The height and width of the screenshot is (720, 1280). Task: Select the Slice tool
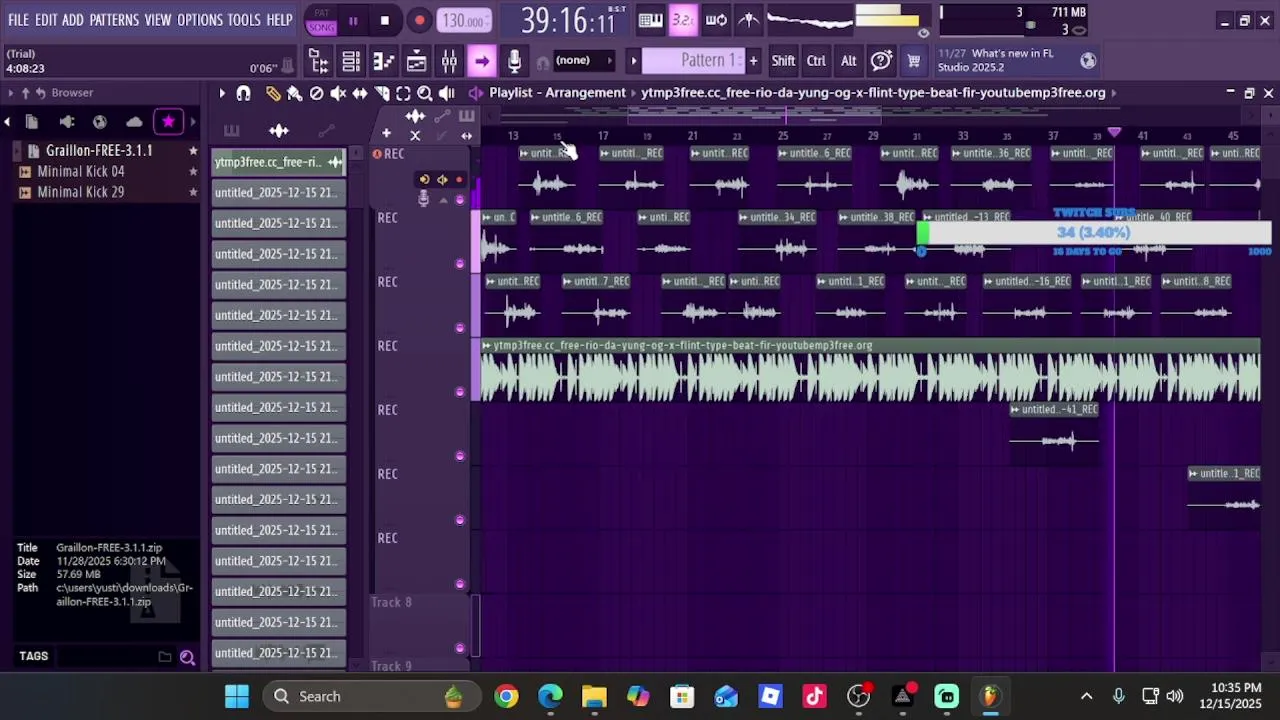click(x=382, y=93)
